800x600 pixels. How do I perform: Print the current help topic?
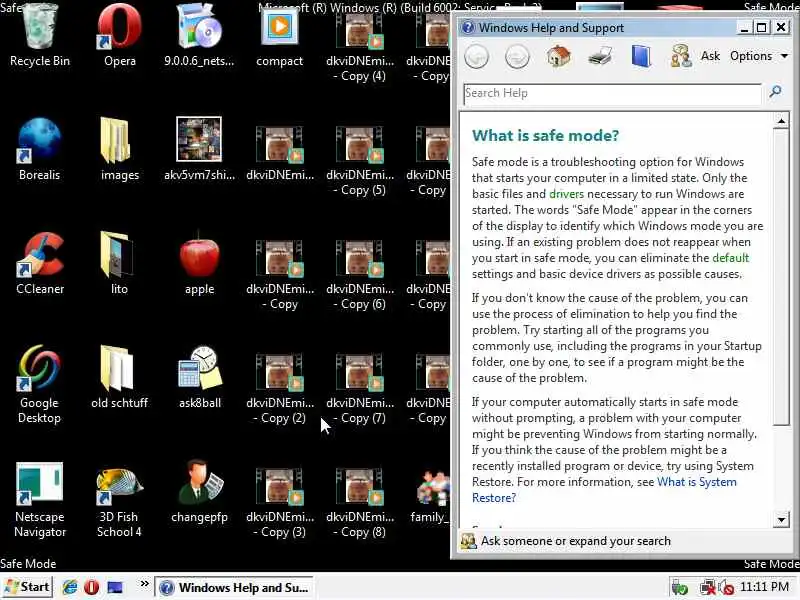[600, 56]
